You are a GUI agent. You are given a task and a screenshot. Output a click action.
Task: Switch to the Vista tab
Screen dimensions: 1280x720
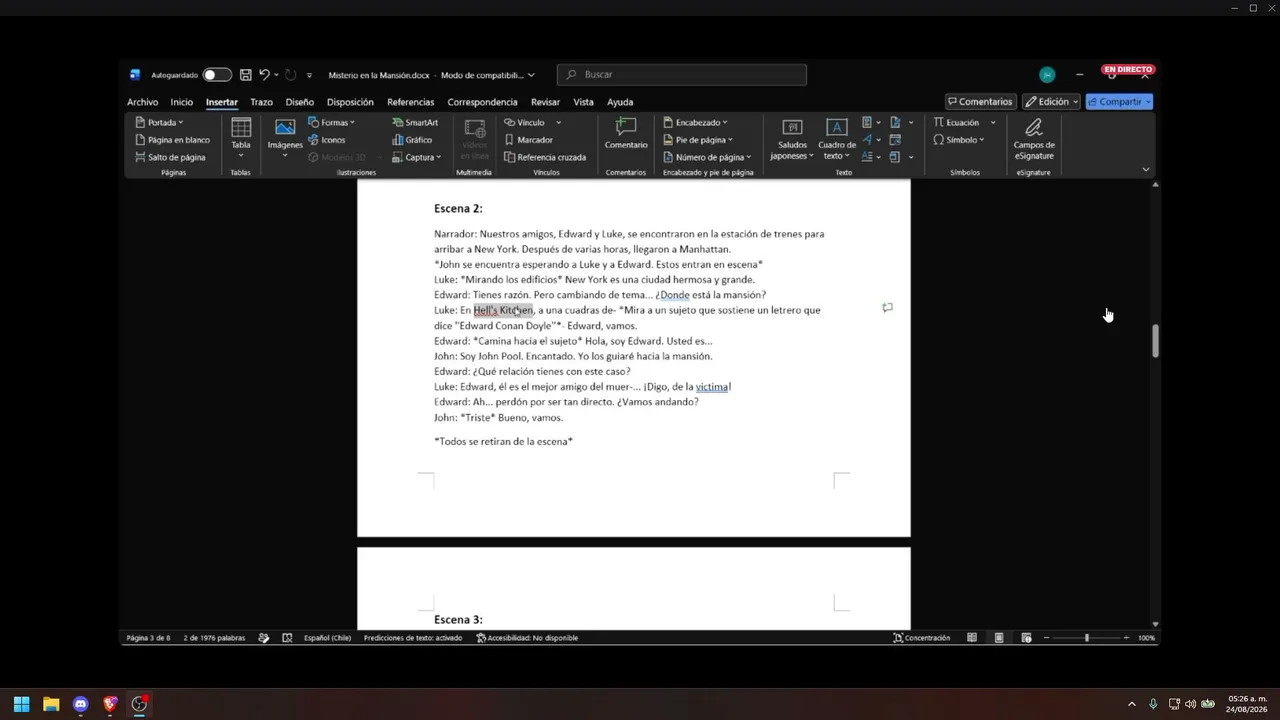[x=584, y=102]
